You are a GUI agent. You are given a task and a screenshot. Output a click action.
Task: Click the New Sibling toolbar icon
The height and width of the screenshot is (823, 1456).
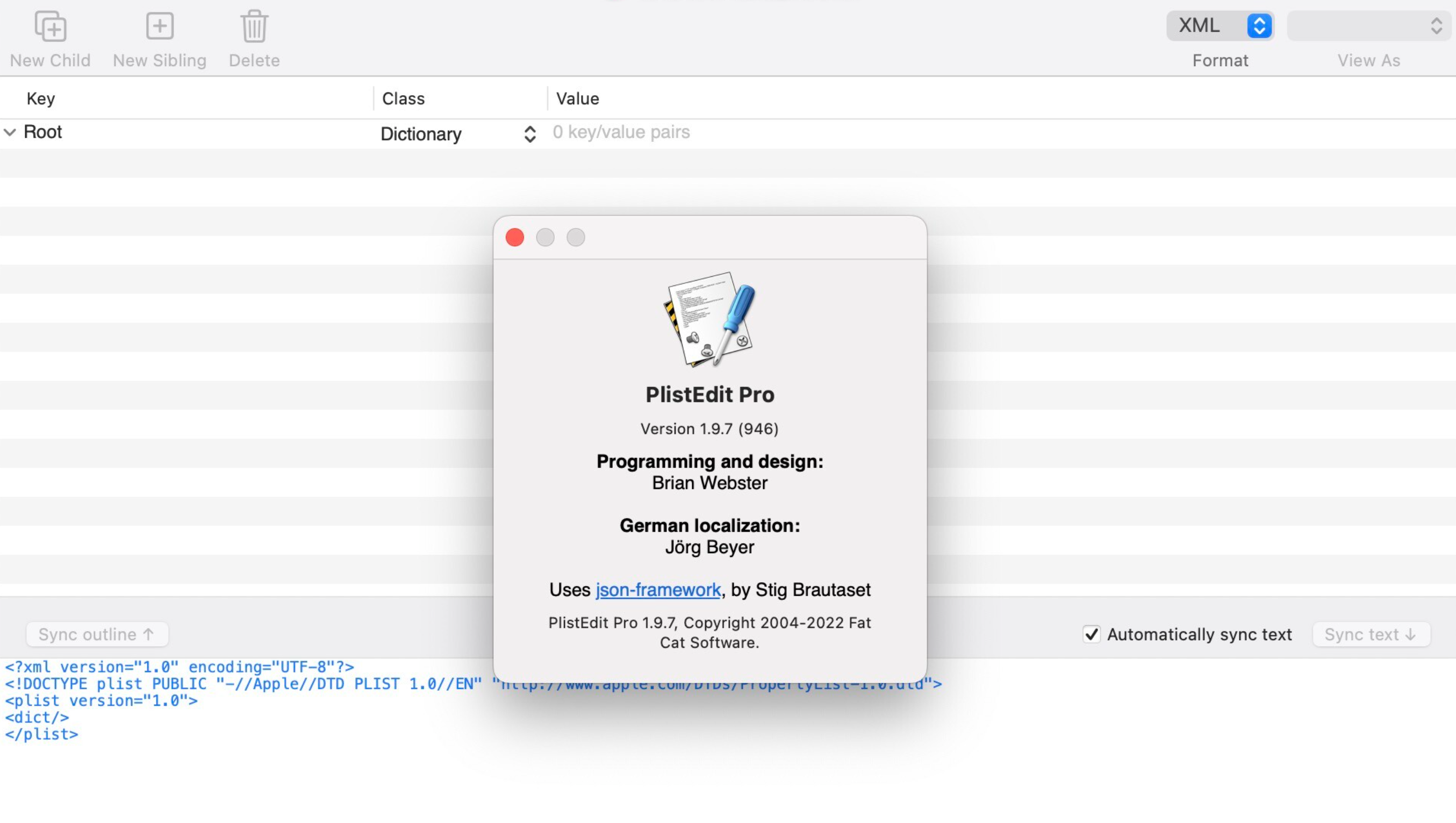160,26
